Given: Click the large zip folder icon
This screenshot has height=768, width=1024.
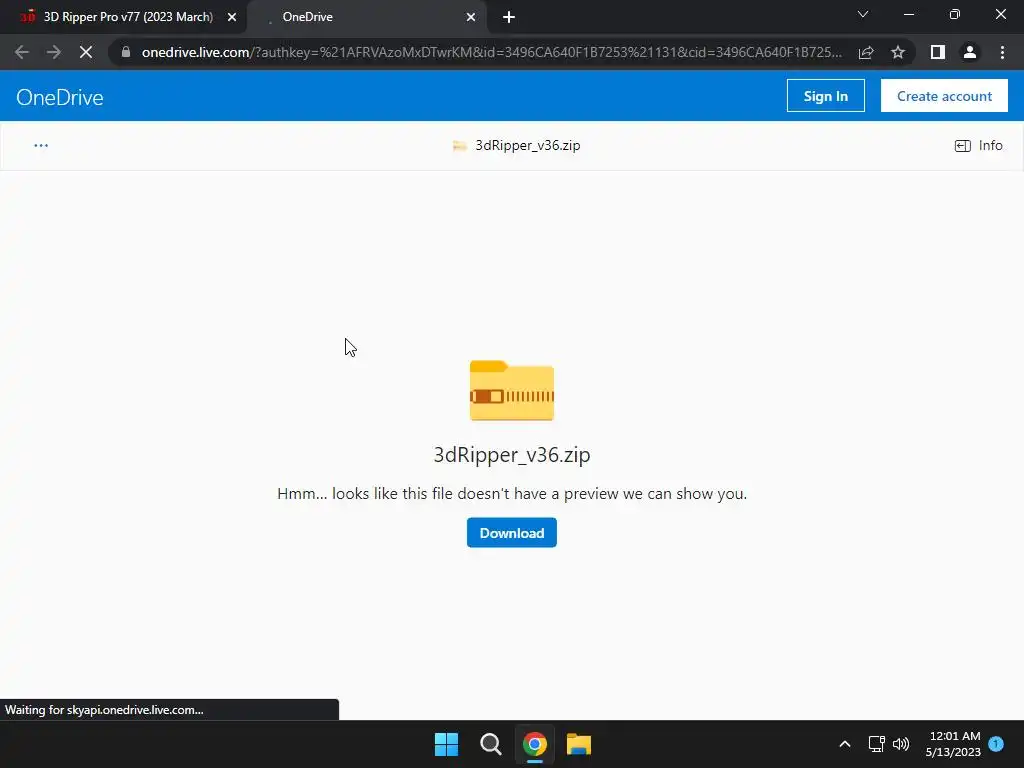Looking at the screenshot, I should (511, 391).
